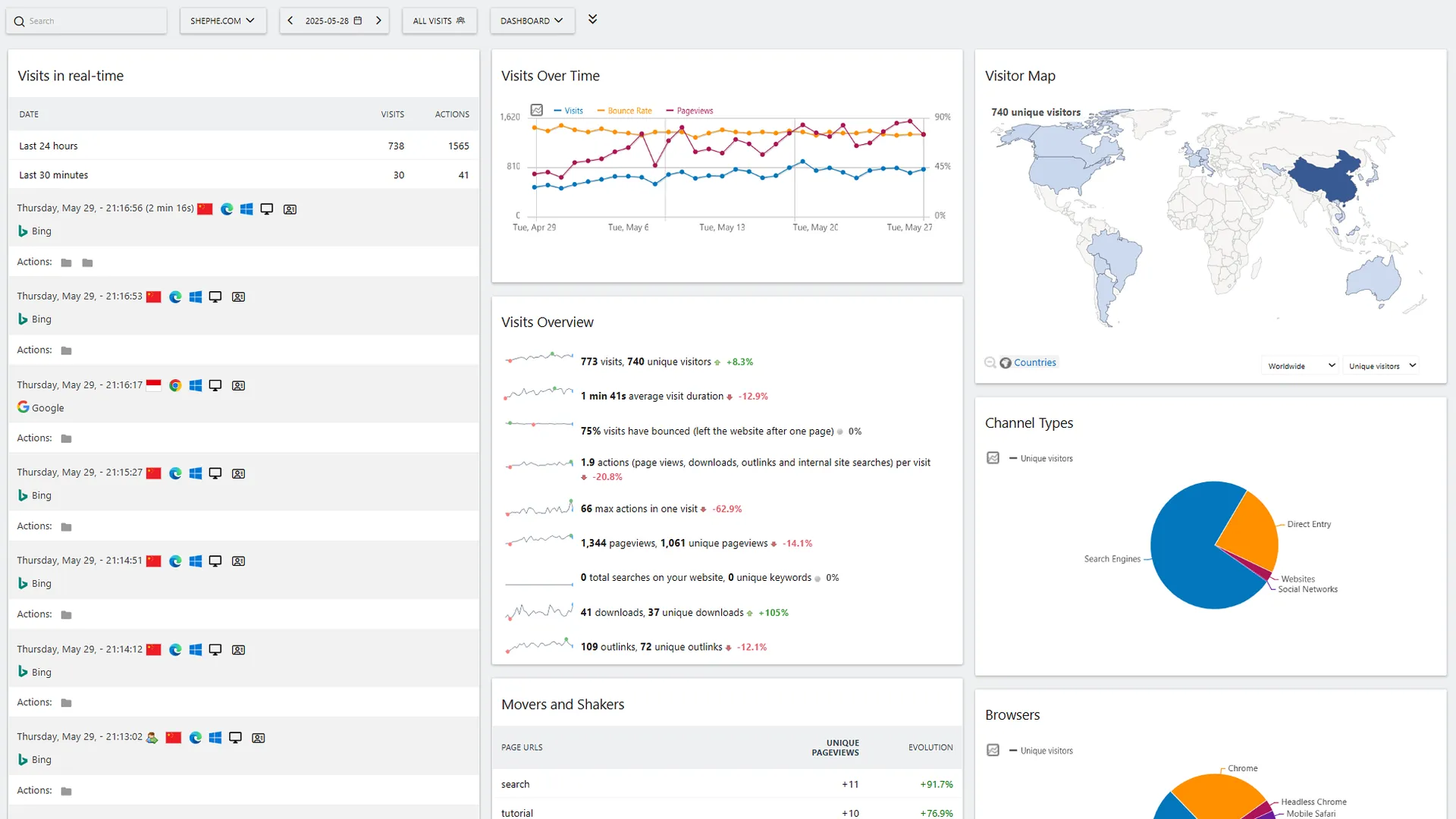This screenshot has height=819, width=1456.
Task: Open the Unique visitors metric dropdown on map
Action: pyautogui.click(x=1381, y=366)
